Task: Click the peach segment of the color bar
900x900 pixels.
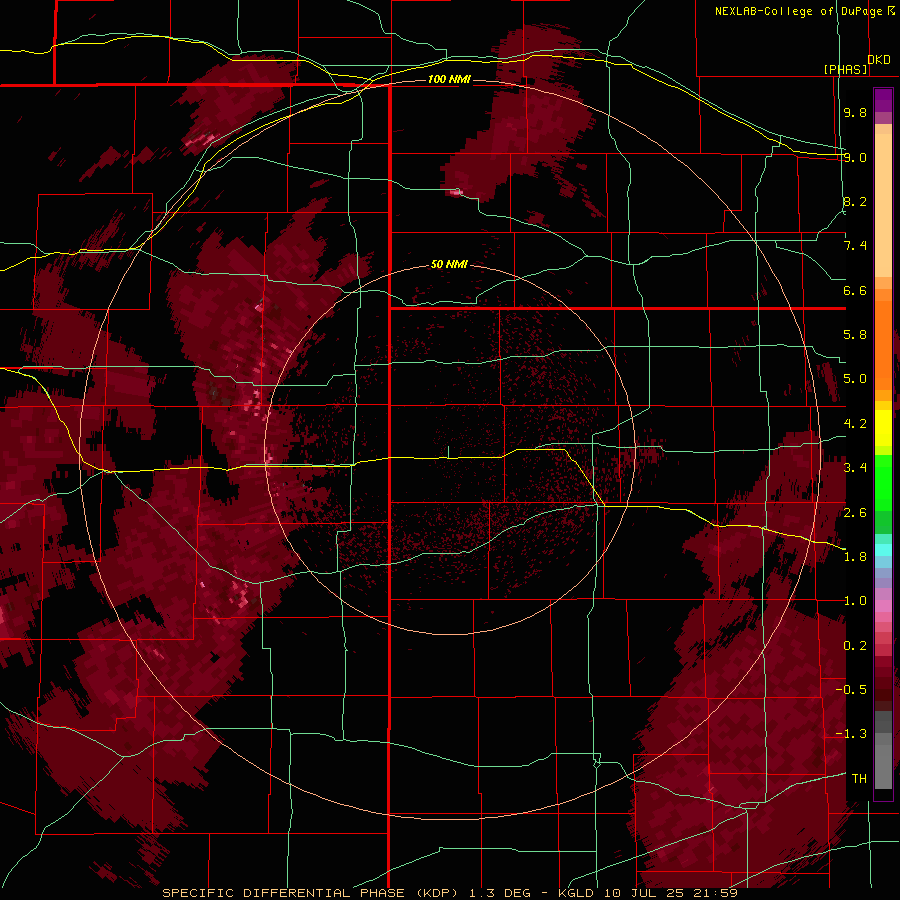Action: 883,205
